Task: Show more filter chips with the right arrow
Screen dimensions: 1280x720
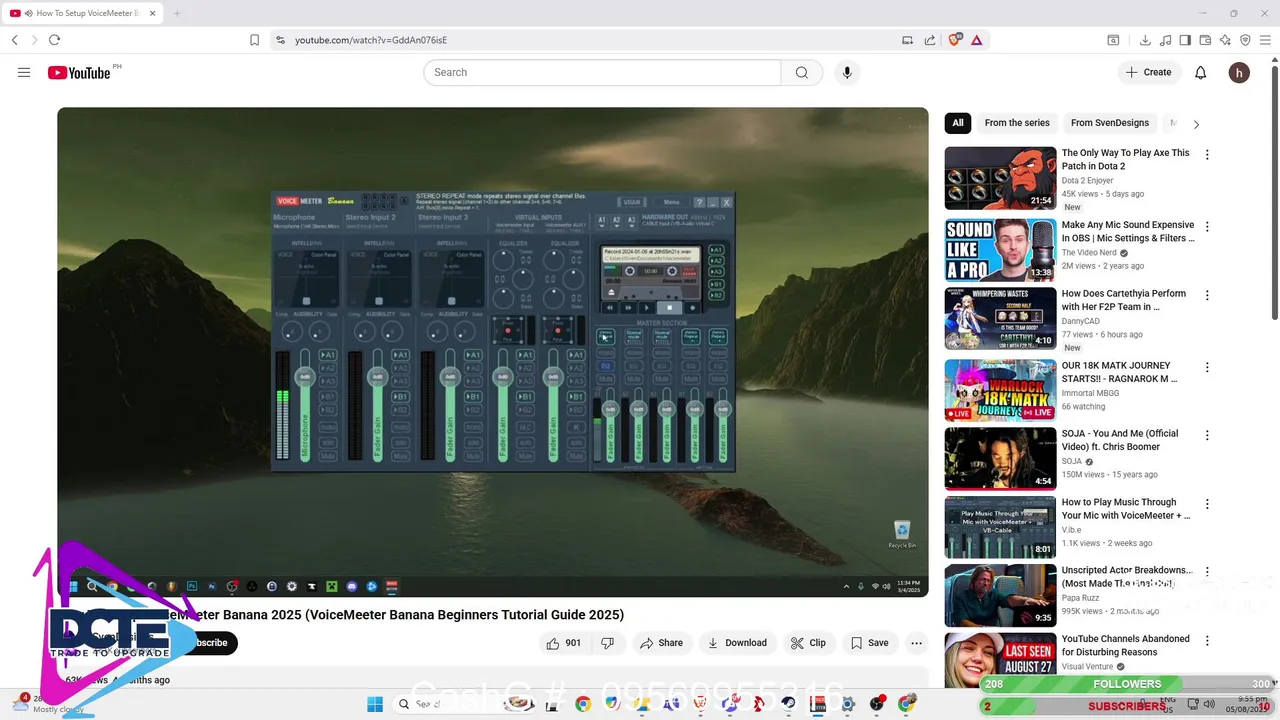Action: tap(1196, 124)
